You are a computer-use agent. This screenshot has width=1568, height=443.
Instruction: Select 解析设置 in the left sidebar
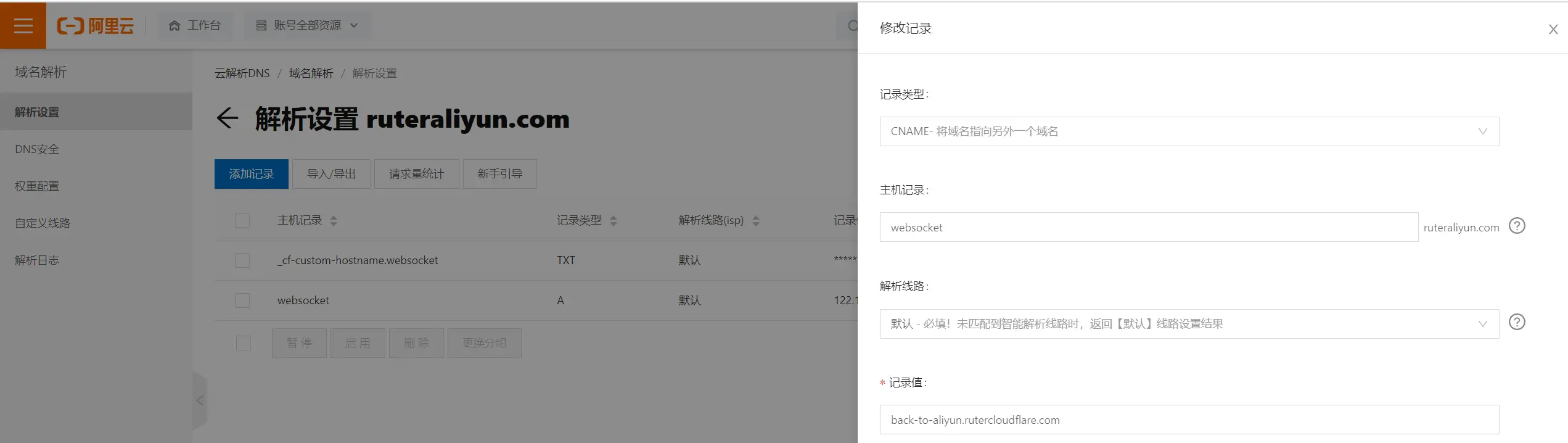pos(96,112)
